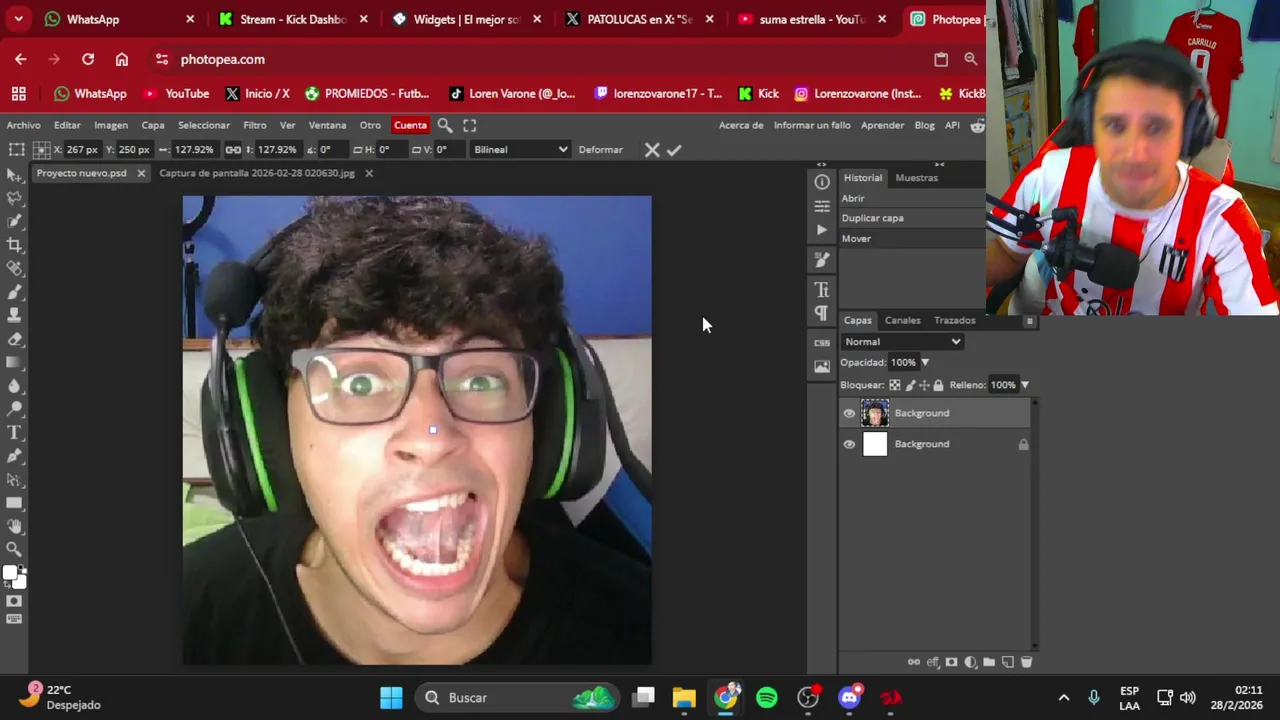Select the Move tool in the toolbar

[14, 175]
